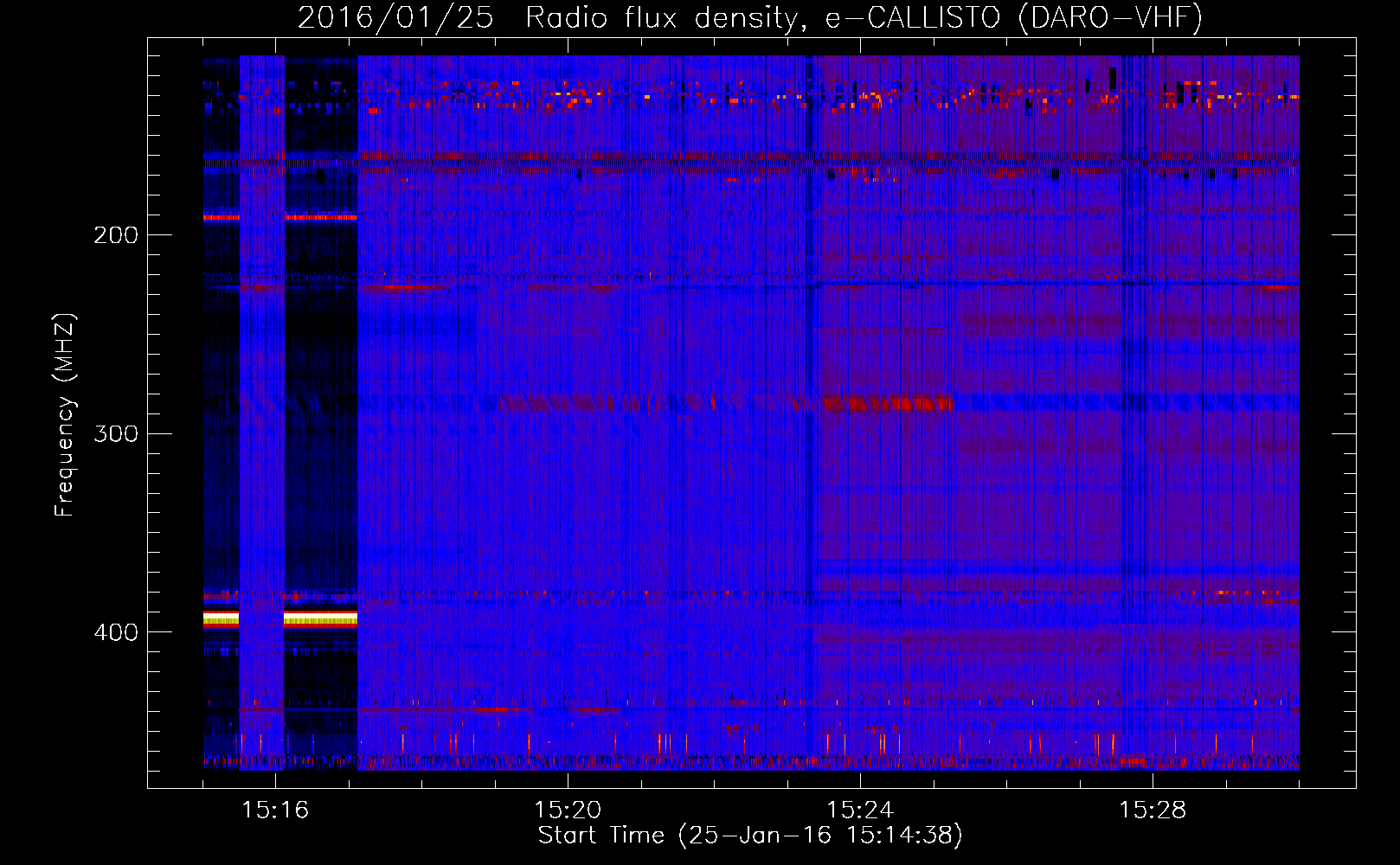Click the 200 frequency tick label
Viewport: 1400px width, 865px height.
coord(116,234)
